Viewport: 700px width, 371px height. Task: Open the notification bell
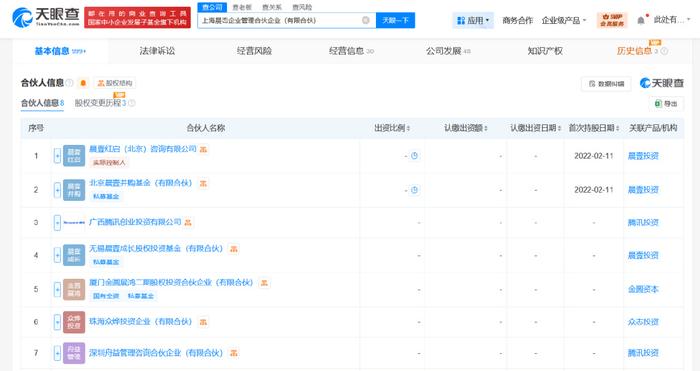coord(641,21)
